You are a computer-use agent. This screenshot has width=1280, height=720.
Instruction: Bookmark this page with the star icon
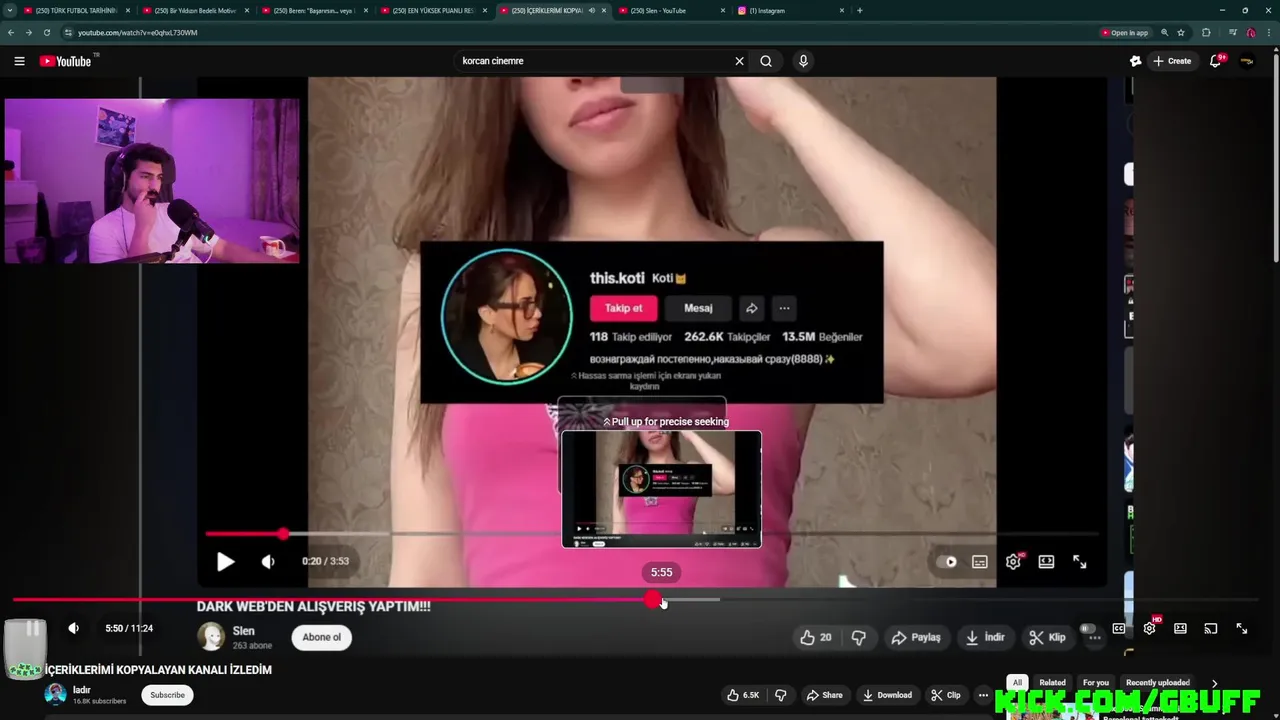[1181, 33]
